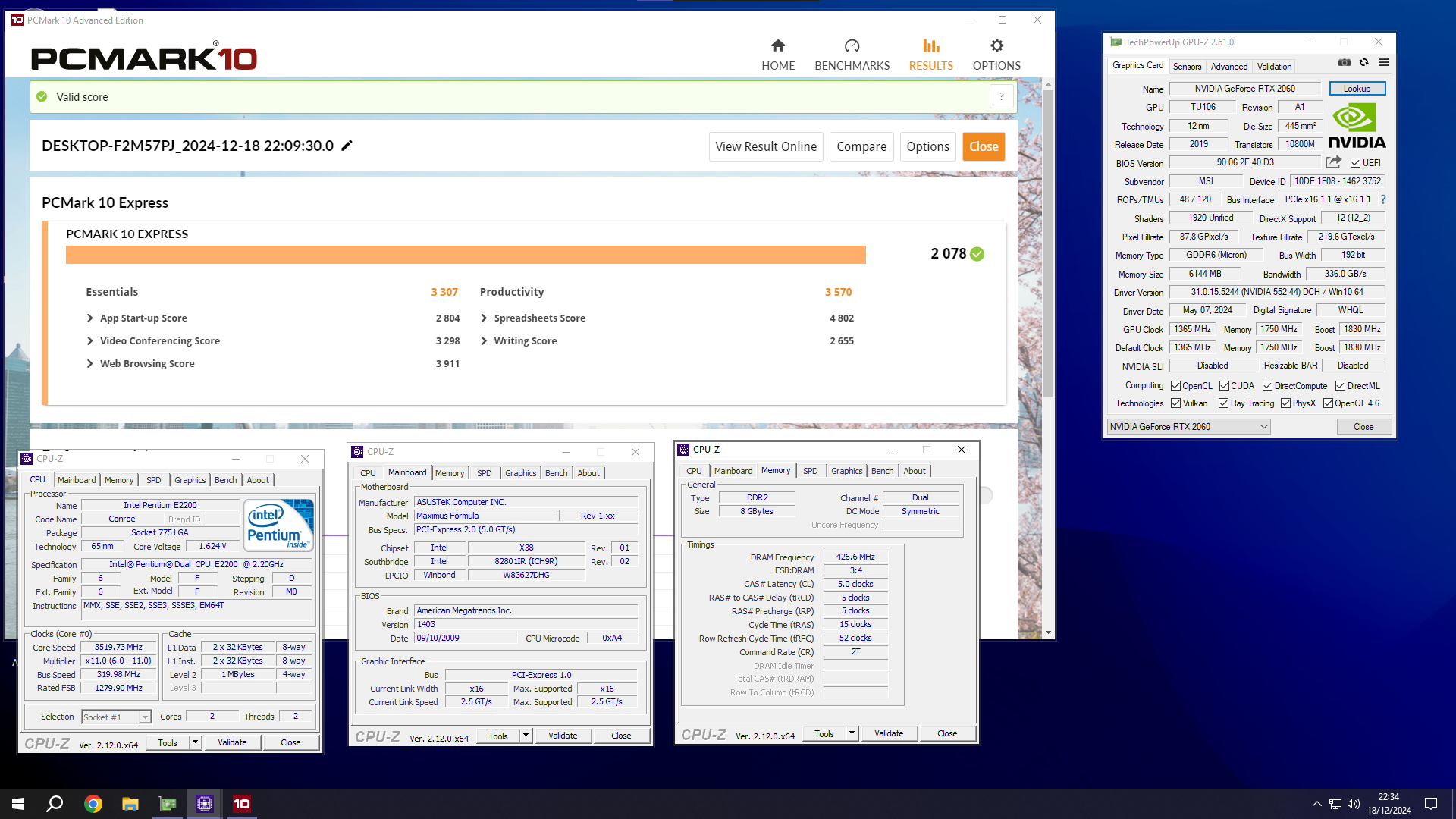Launch Chrome from taskbar
Image resolution: width=1456 pixels, height=819 pixels.
93,804
